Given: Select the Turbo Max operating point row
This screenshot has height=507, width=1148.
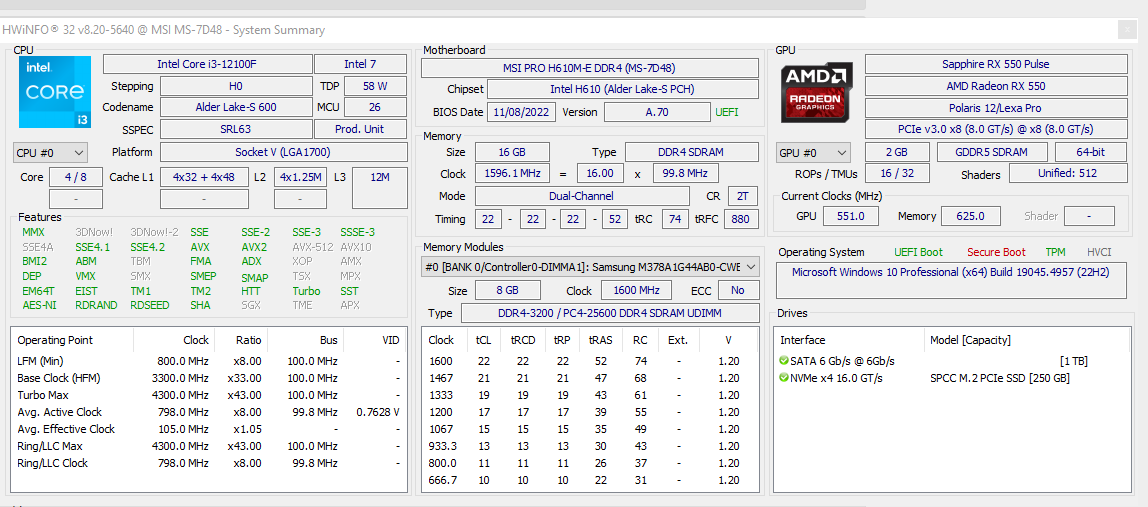Looking at the screenshot, I should (x=209, y=395).
